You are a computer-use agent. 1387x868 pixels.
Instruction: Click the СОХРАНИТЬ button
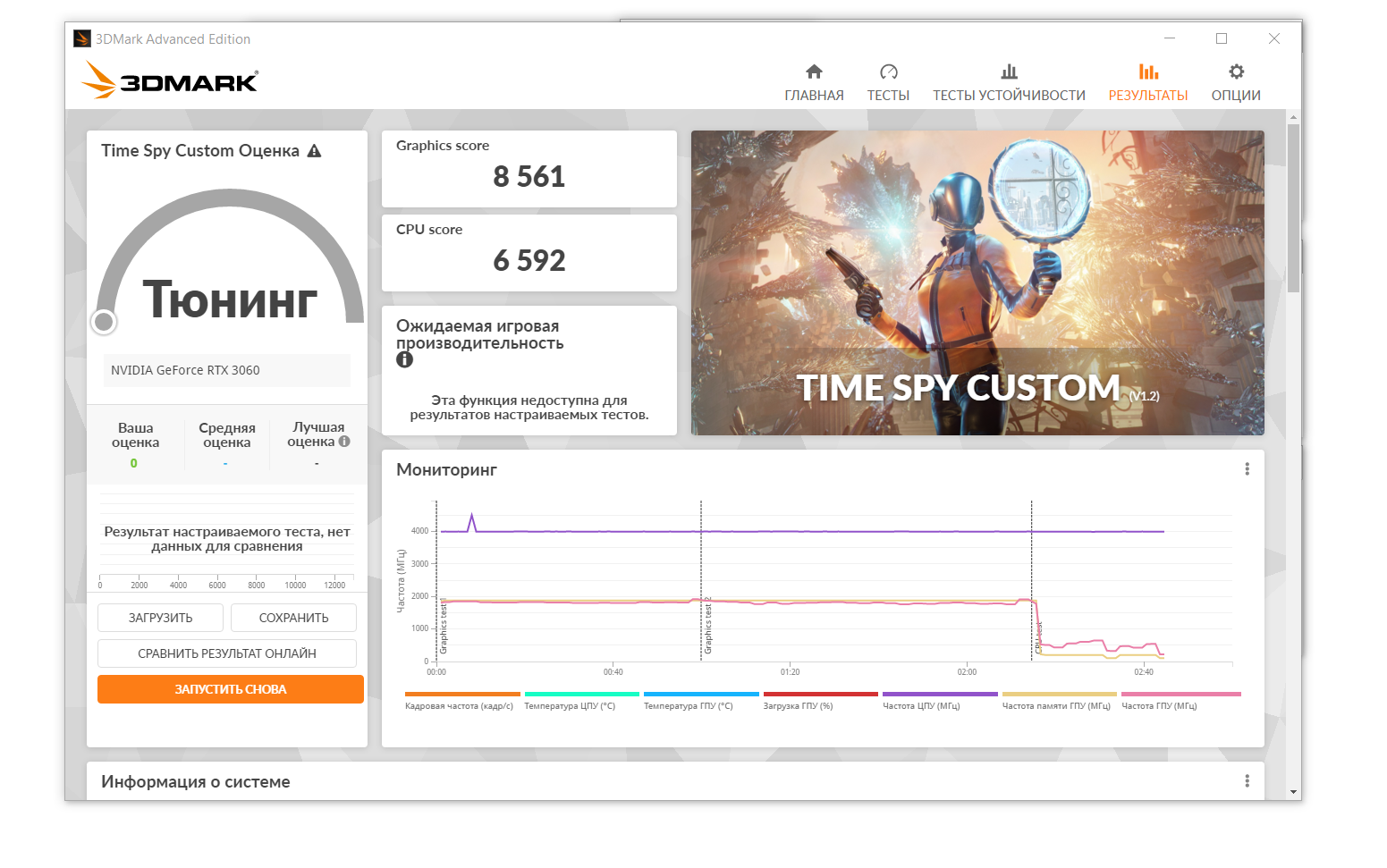[293, 618]
